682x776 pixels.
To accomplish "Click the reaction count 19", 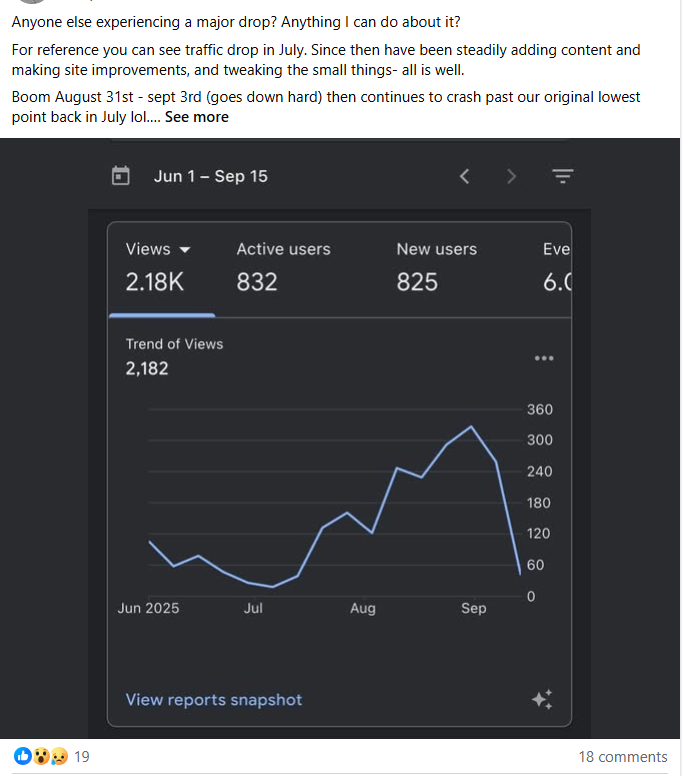I will pyautogui.click(x=82, y=757).
